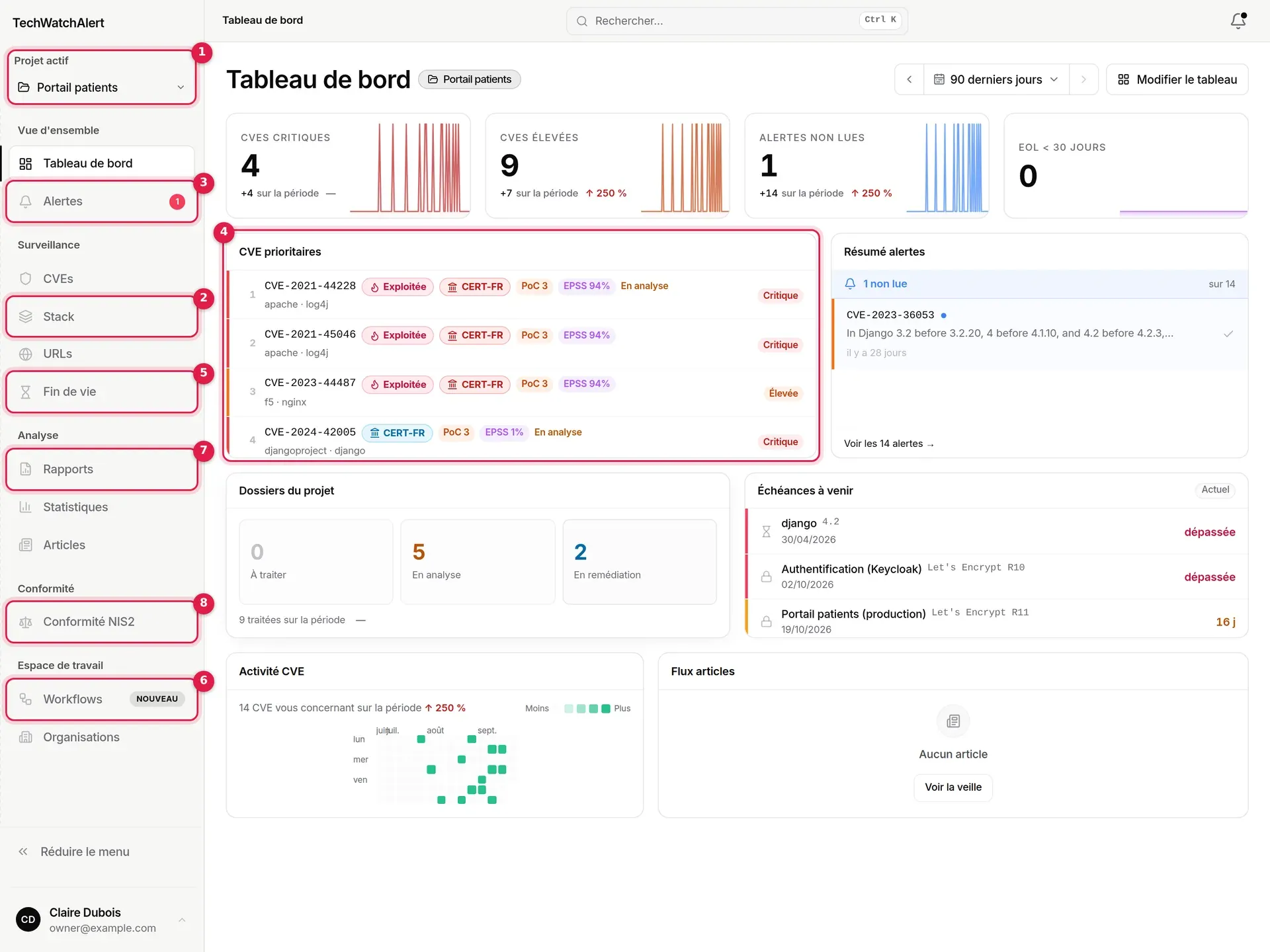Click the Organisations building icon
The width and height of the screenshot is (1270, 952).
tap(26, 737)
